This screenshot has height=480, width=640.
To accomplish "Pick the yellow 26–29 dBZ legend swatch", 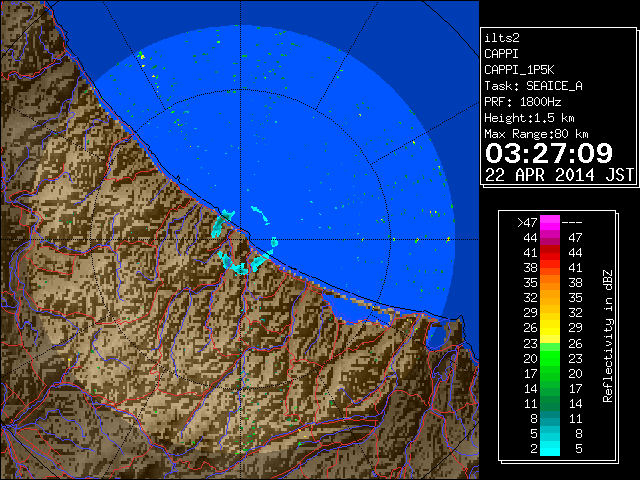I will (x=550, y=328).
